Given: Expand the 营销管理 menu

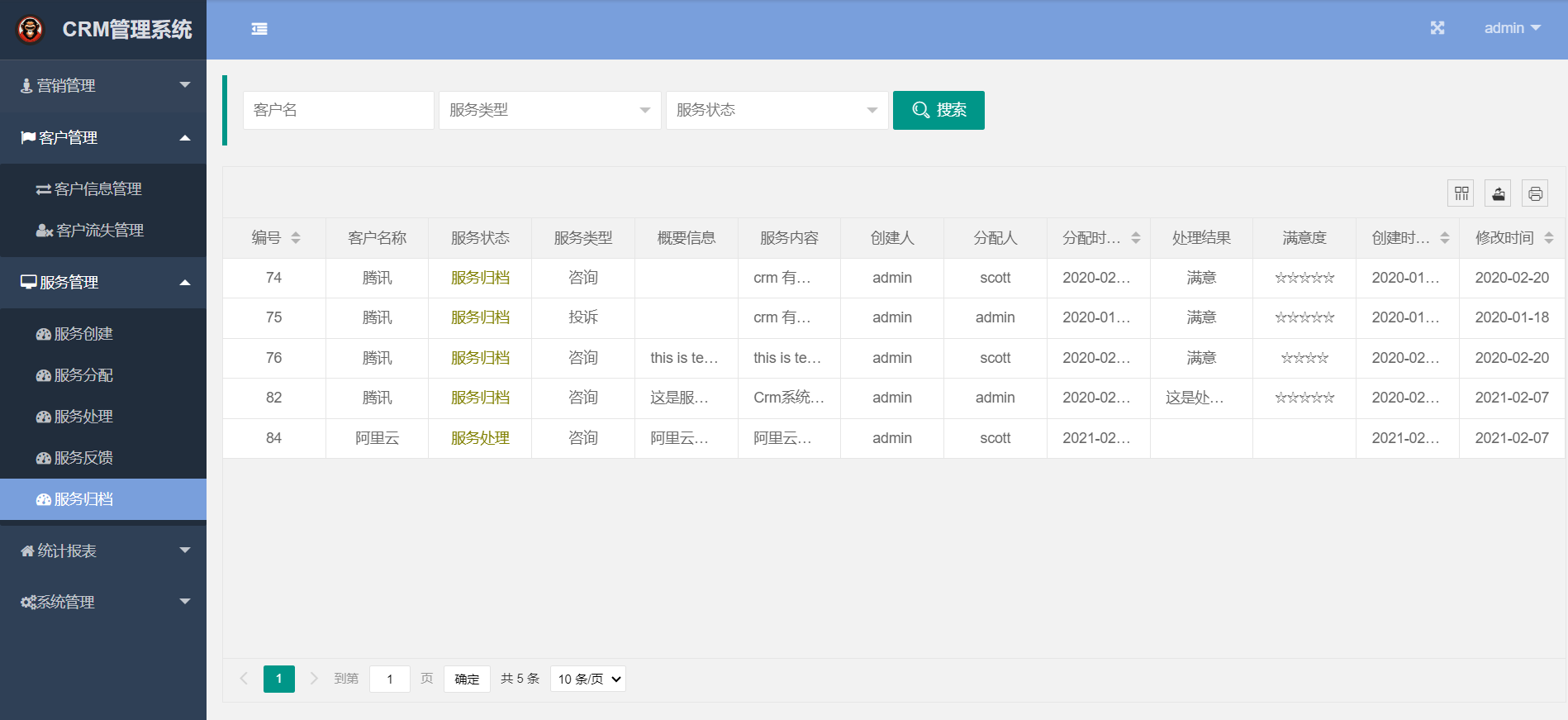Looking at the screenshot, I should pyautogui.click(x=103, y=85).
